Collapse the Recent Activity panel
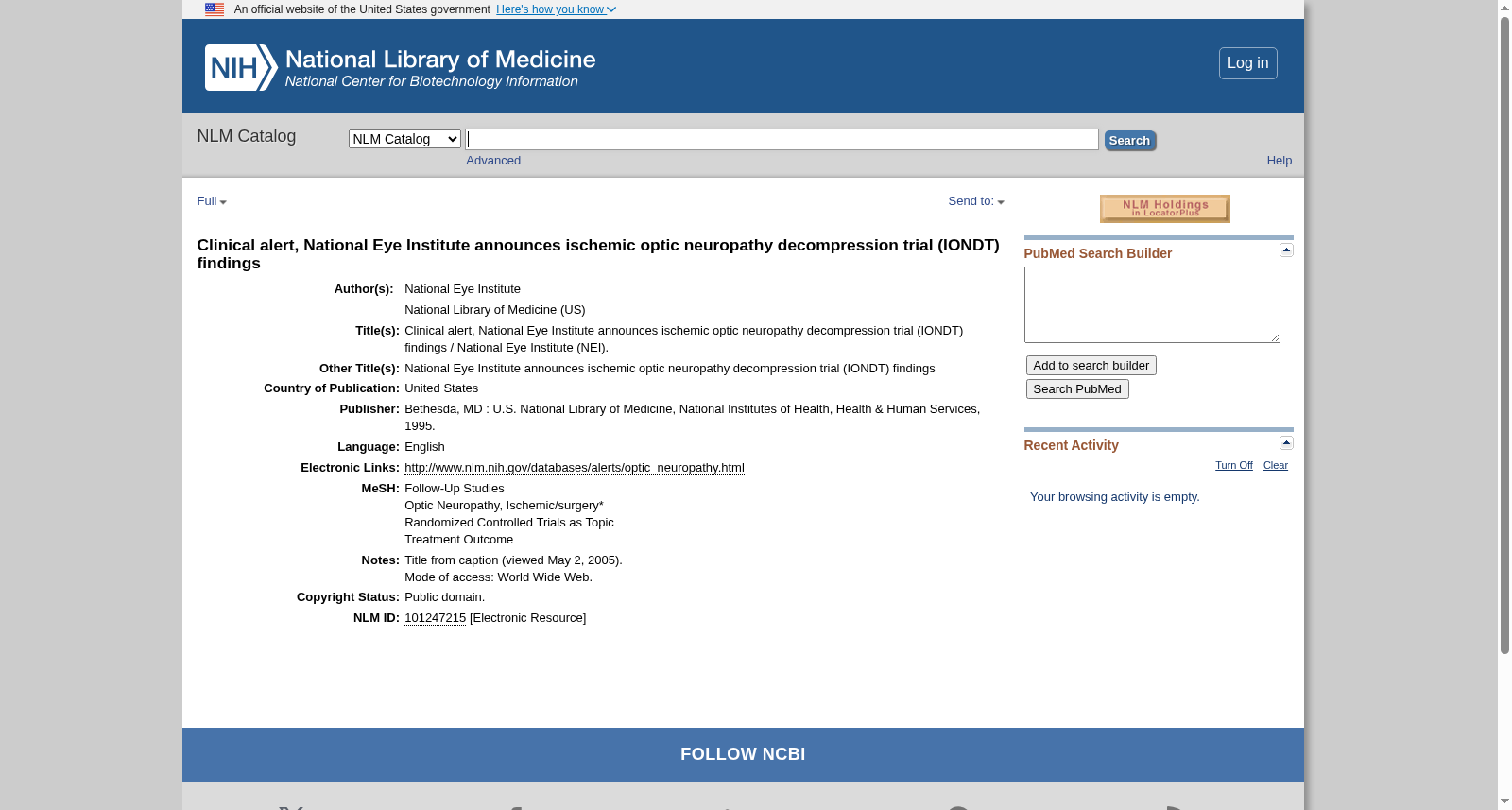 [1286, 442]
